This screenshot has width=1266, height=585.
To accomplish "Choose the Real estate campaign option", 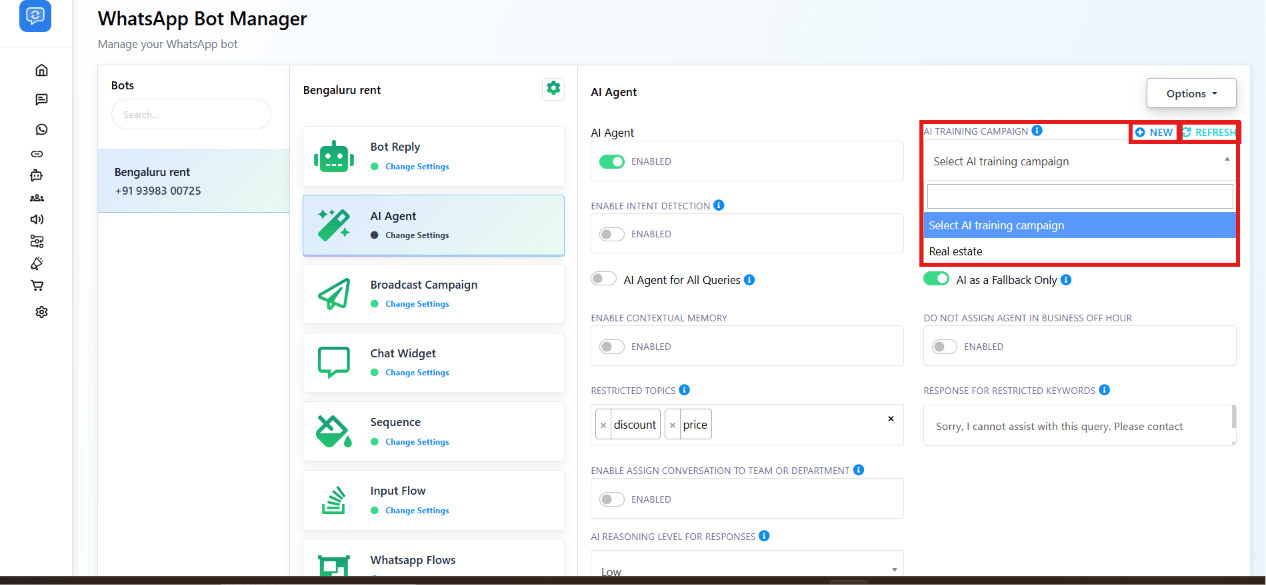I will 1080,252.
